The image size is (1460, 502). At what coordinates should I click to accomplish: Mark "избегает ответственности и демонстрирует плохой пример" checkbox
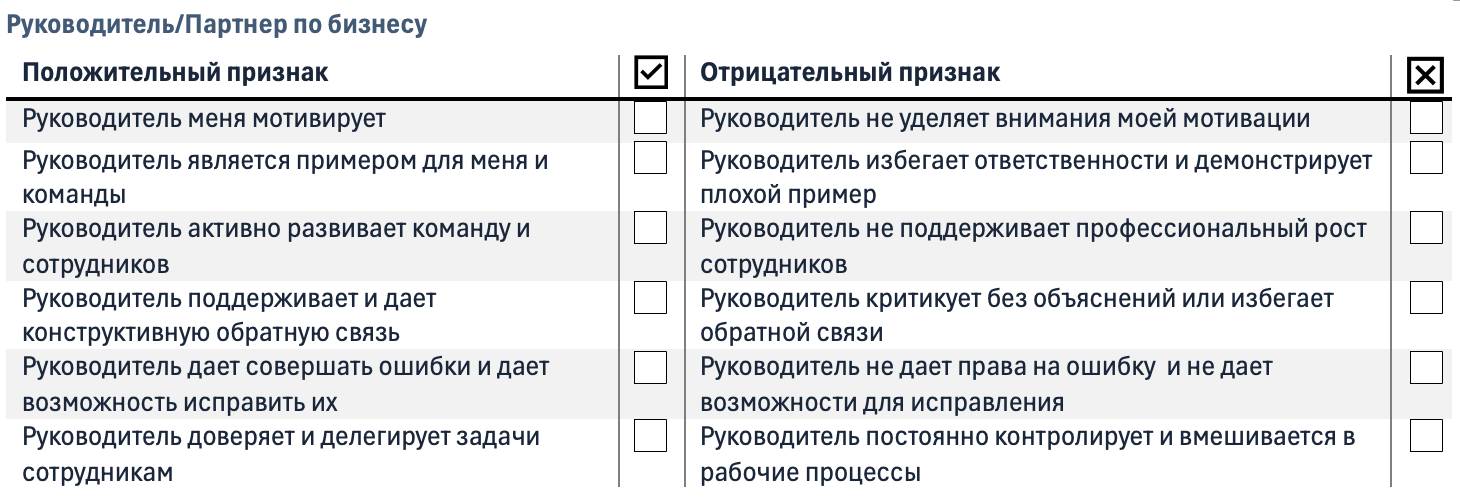pyautogui.click(x=1426, y=158)
